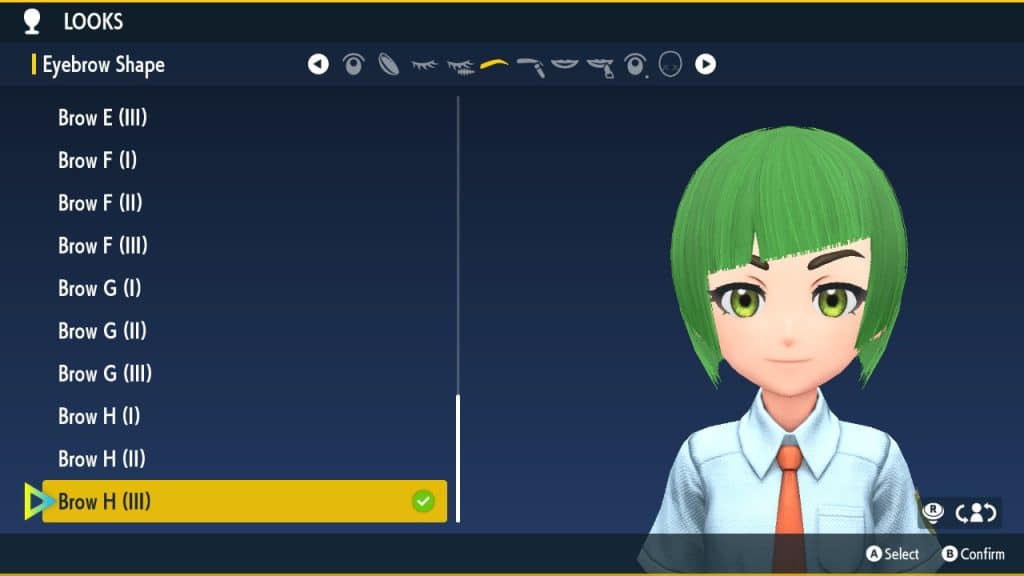Choose Brow G (I) eyebrow shape
This screenshot has width=1024, height=576.
click(99, 288)
